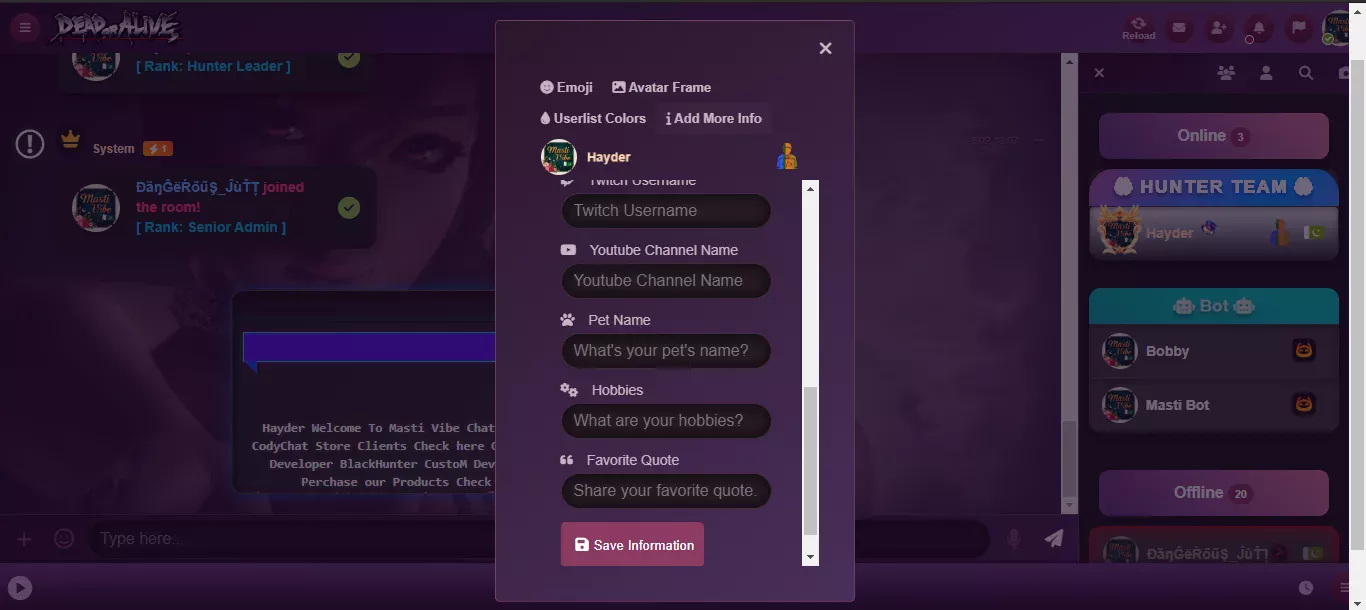
Task: Click the dialog scrollbar down arrow
Action: tap(810, 558)
